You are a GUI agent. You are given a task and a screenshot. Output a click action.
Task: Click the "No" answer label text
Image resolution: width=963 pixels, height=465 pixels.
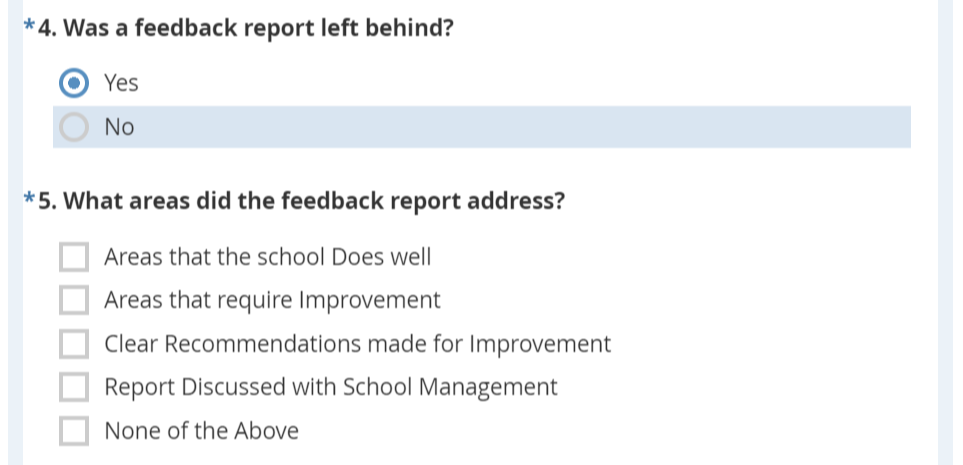(119, 128)
